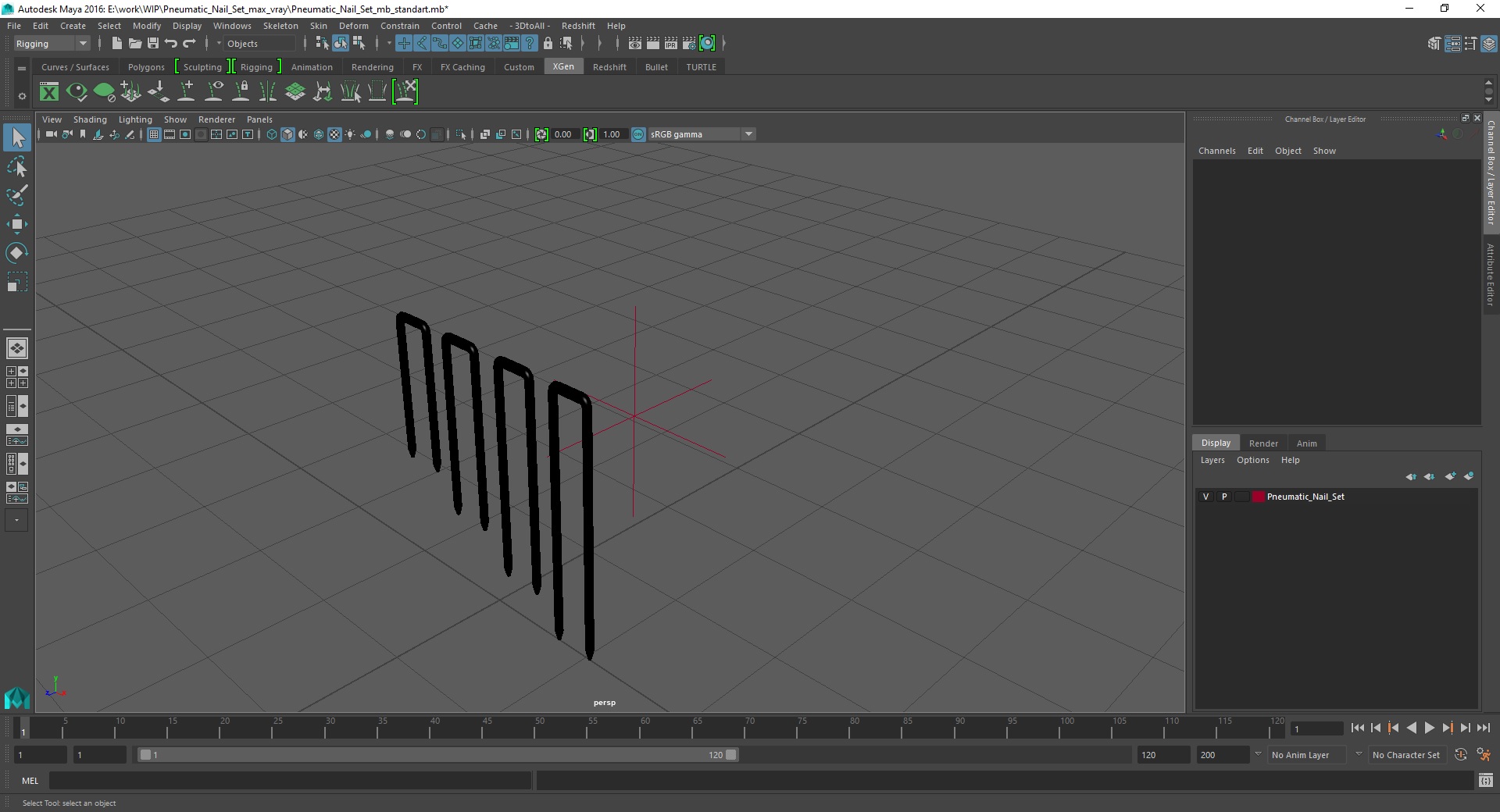
Task: Open layer editor Options menu
Action: click(1252, 460)
